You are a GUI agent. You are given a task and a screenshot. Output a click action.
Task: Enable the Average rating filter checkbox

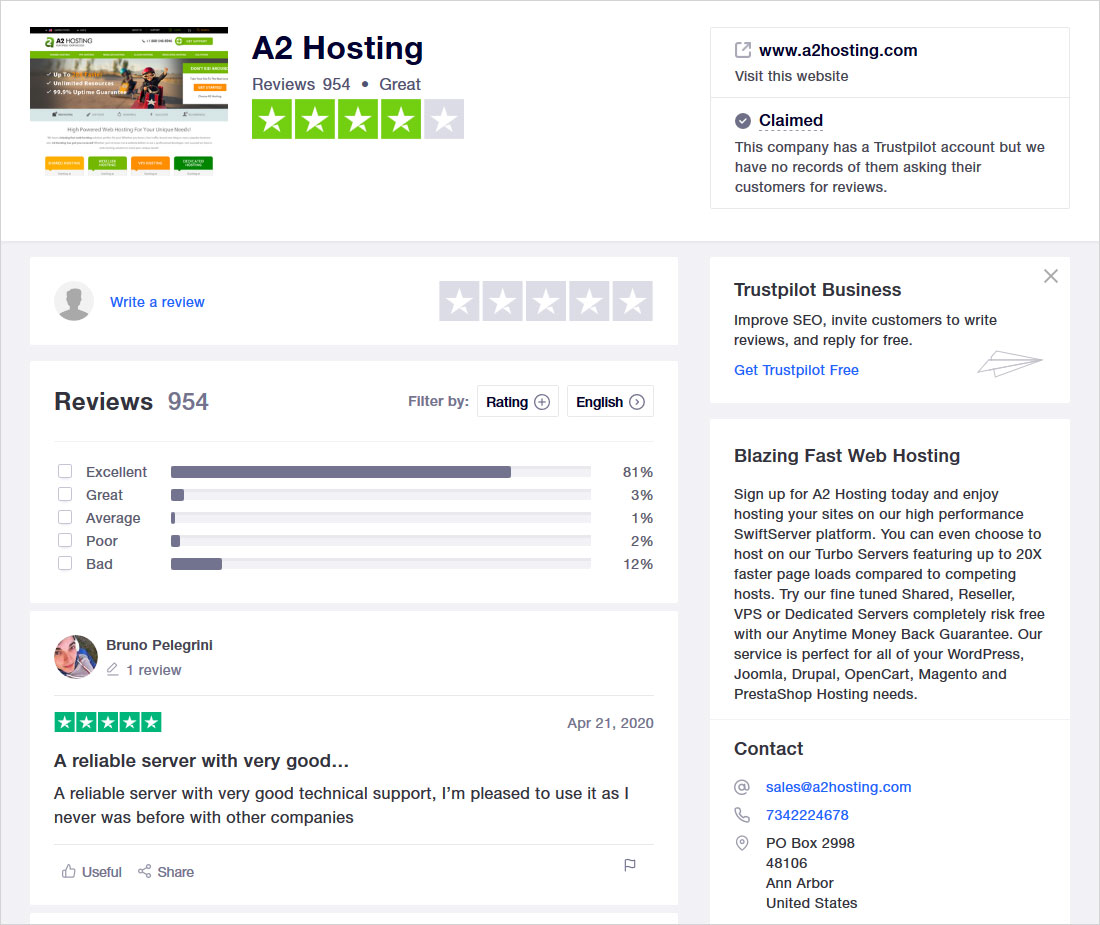(65, 518)
